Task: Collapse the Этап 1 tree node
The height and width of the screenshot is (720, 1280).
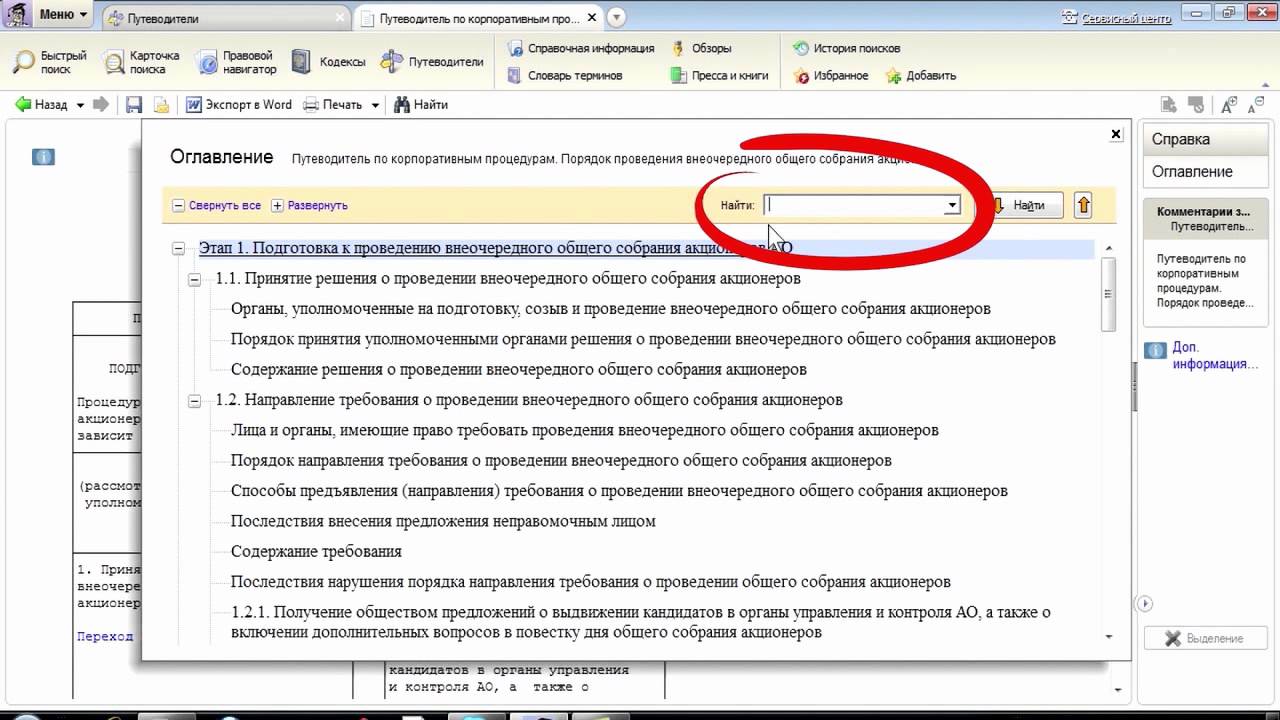Action: (178, 248)
